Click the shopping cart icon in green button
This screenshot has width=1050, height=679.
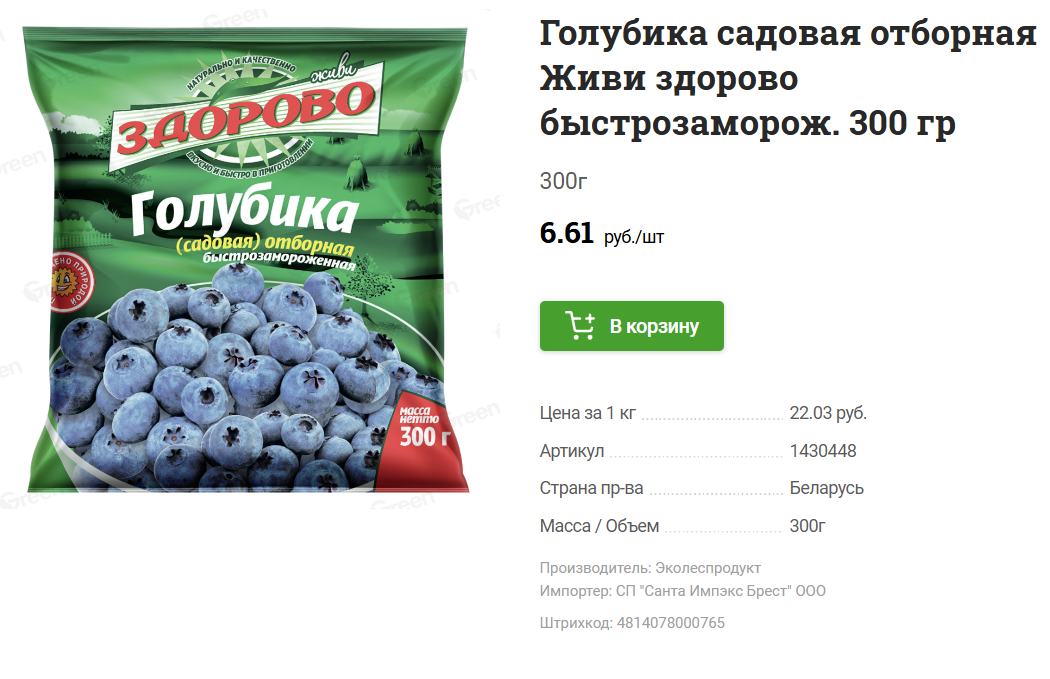click(580, 325)
